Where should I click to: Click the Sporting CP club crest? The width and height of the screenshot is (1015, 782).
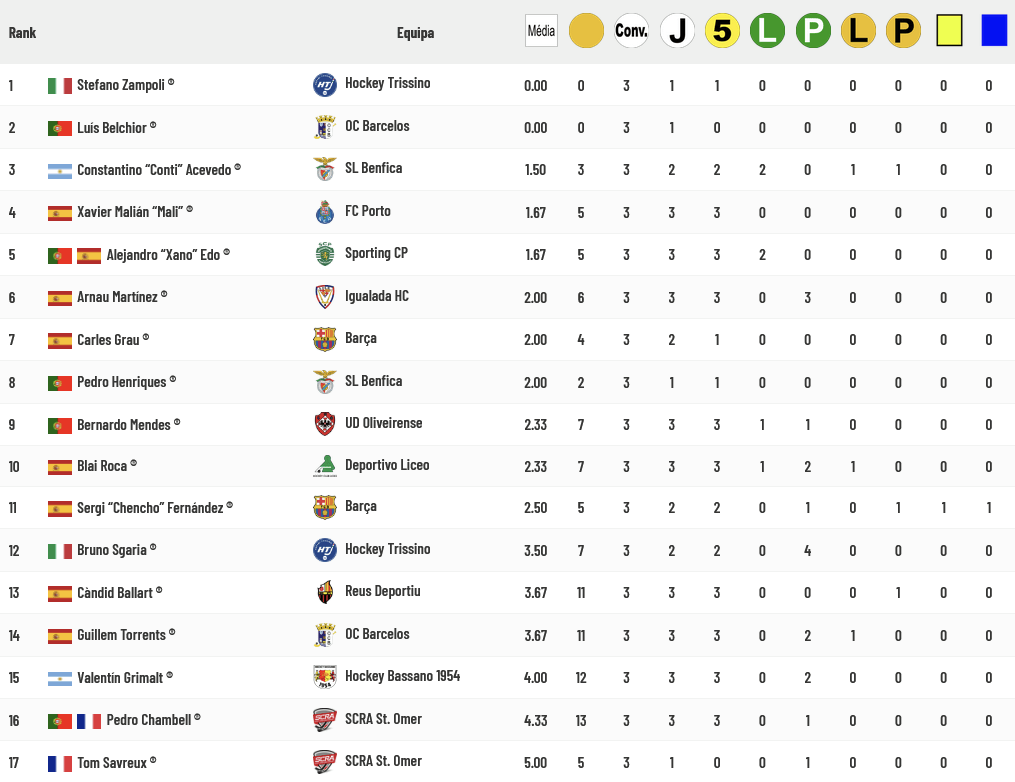point(324,254)
